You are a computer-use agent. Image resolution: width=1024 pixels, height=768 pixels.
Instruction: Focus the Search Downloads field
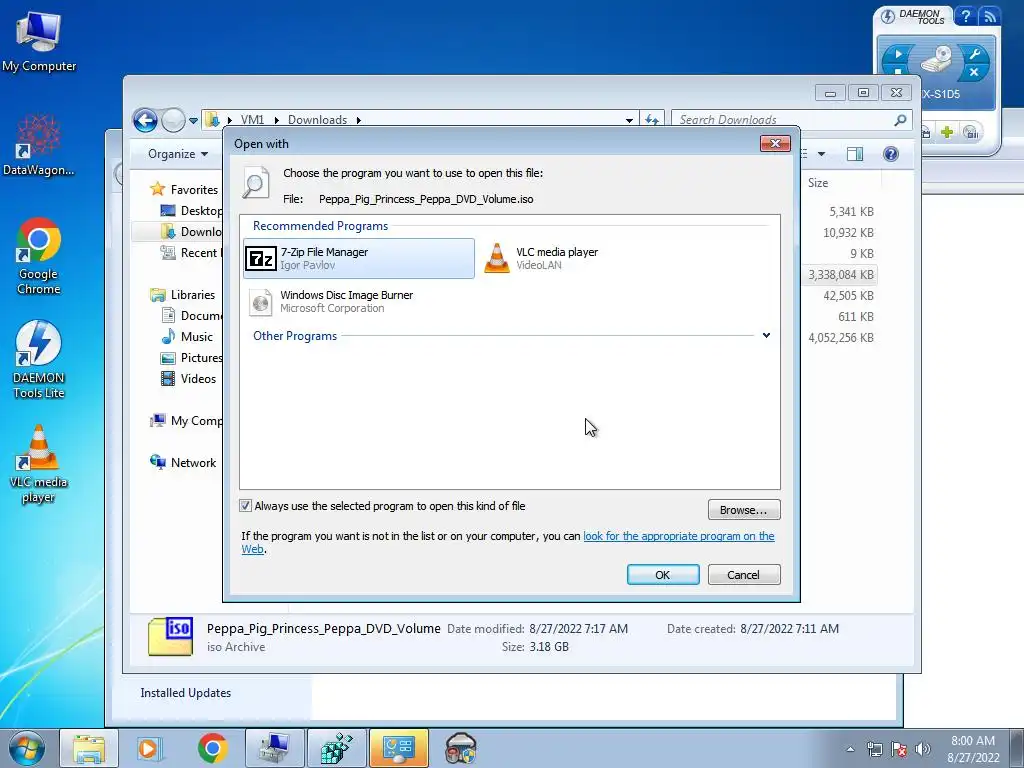784,120
